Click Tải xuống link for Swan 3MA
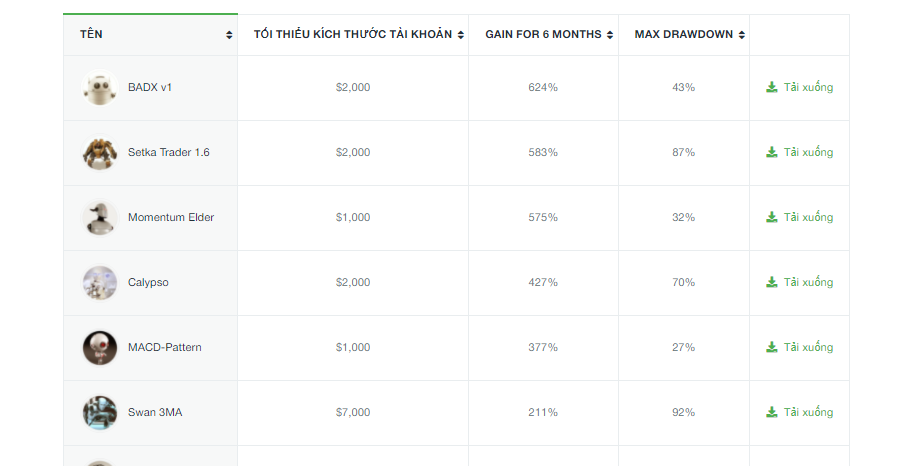Screen dimensions: 922x466 point(800,413)
